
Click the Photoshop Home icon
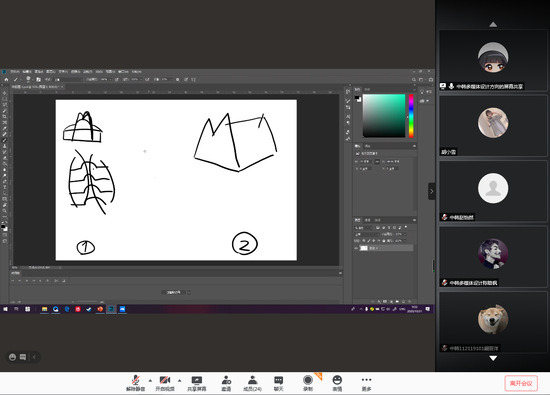point(6,80)
